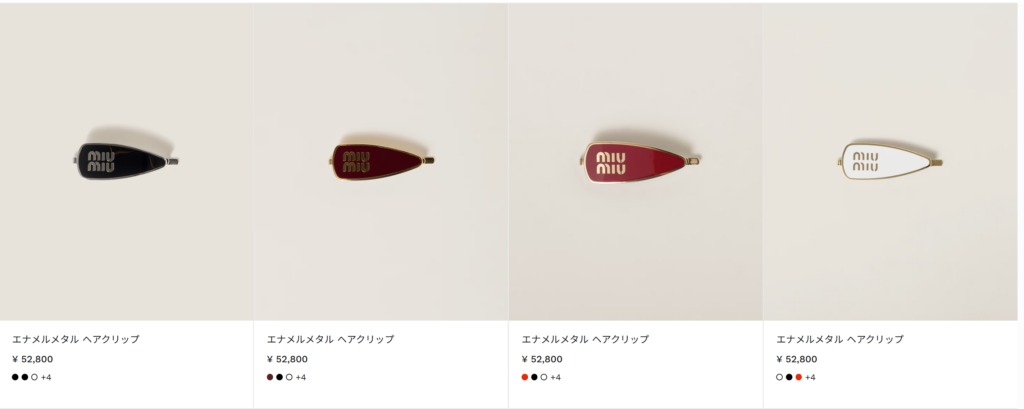
Task: Click the product title under the white clip
Action: (x=840, y=339)
